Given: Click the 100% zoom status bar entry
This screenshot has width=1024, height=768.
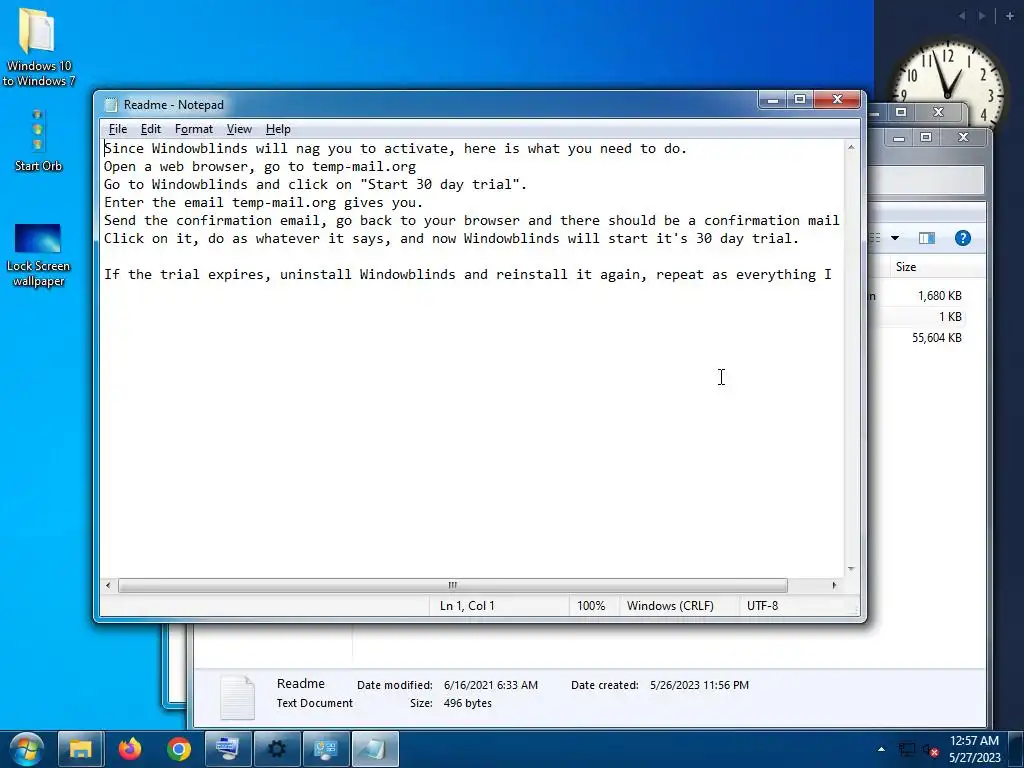Looking at the screenshot, I should (591, 605).
